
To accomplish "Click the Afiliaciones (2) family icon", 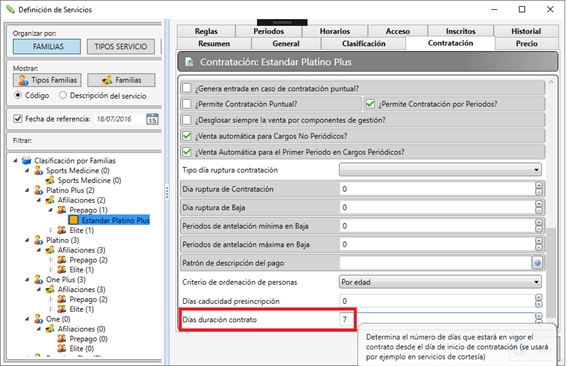I will click(50, 200).
